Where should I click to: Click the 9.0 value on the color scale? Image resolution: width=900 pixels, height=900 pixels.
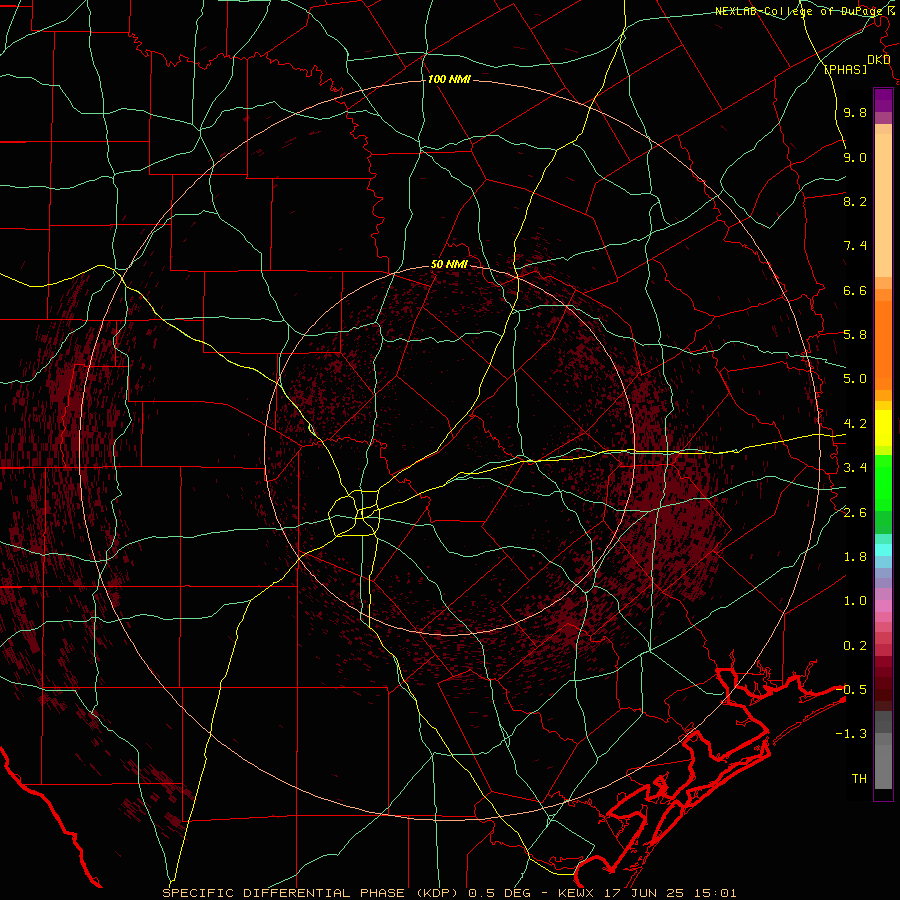(855, 157)
